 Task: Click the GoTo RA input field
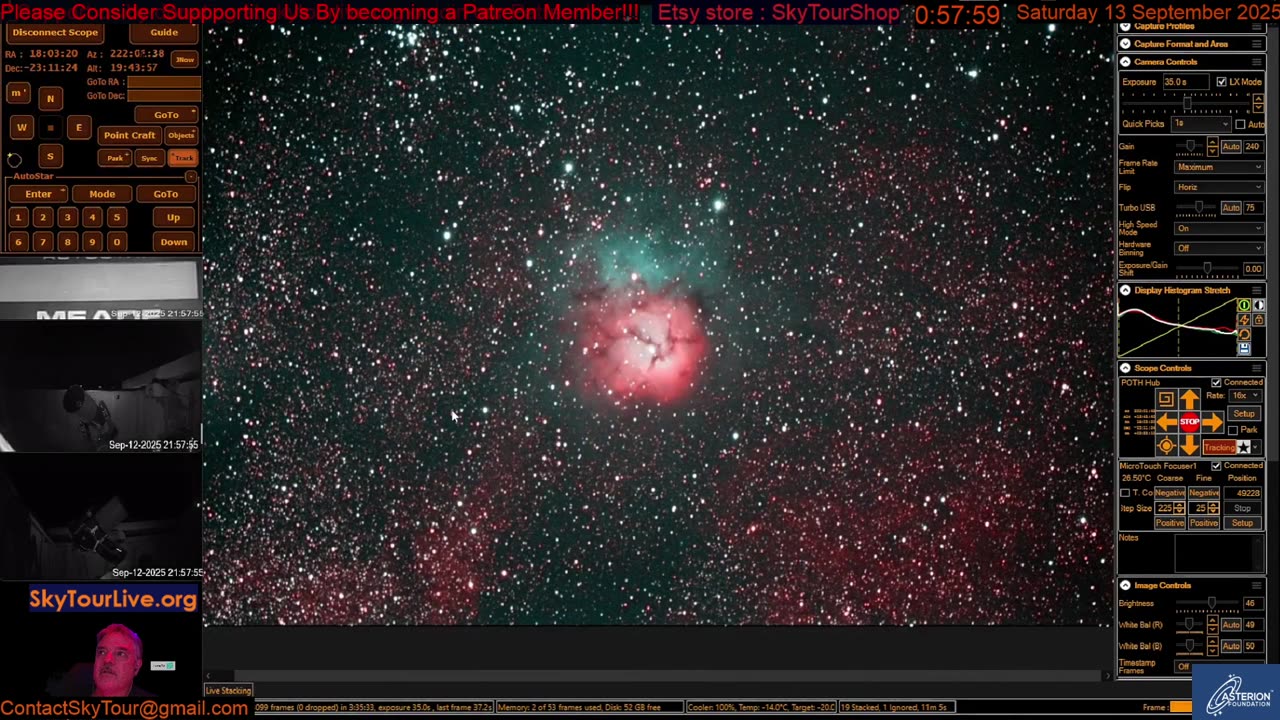point(164,82)
